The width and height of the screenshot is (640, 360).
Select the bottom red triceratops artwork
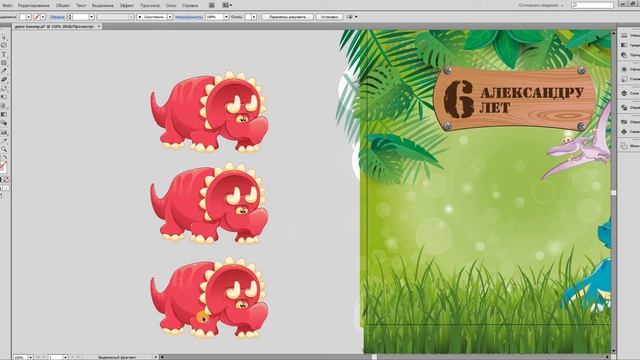[x=209, y=298]
